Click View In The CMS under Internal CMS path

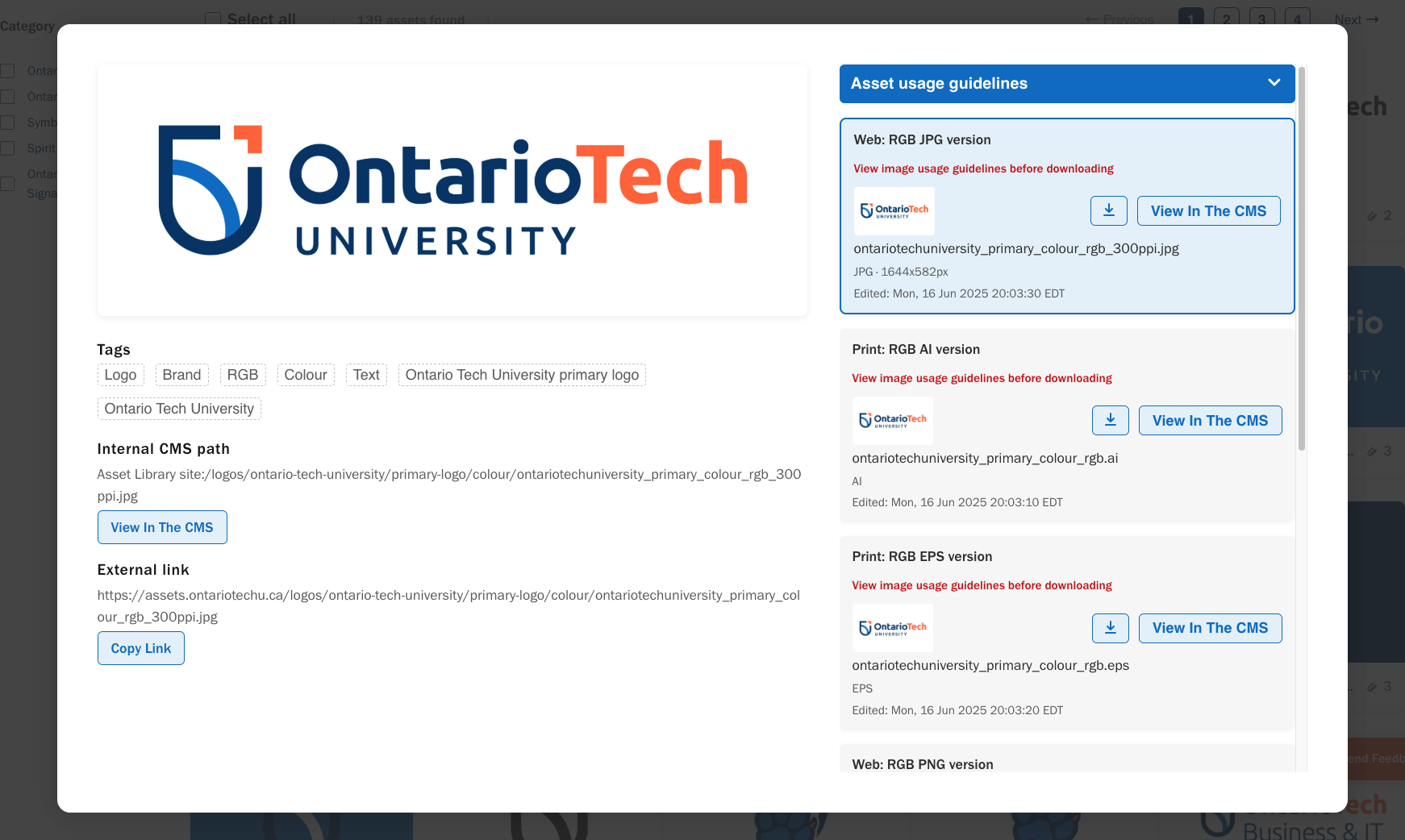point(162,527)
